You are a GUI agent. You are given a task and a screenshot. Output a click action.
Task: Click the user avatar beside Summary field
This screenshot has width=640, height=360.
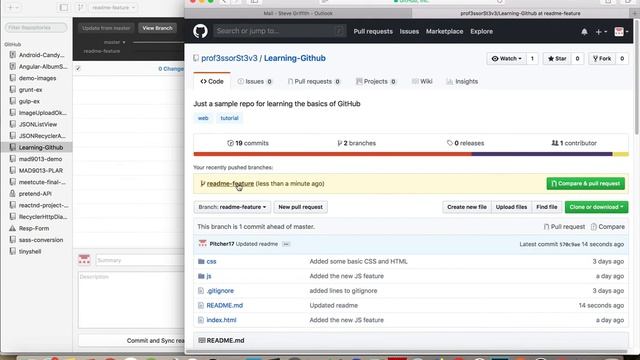(x=84, y=260)
